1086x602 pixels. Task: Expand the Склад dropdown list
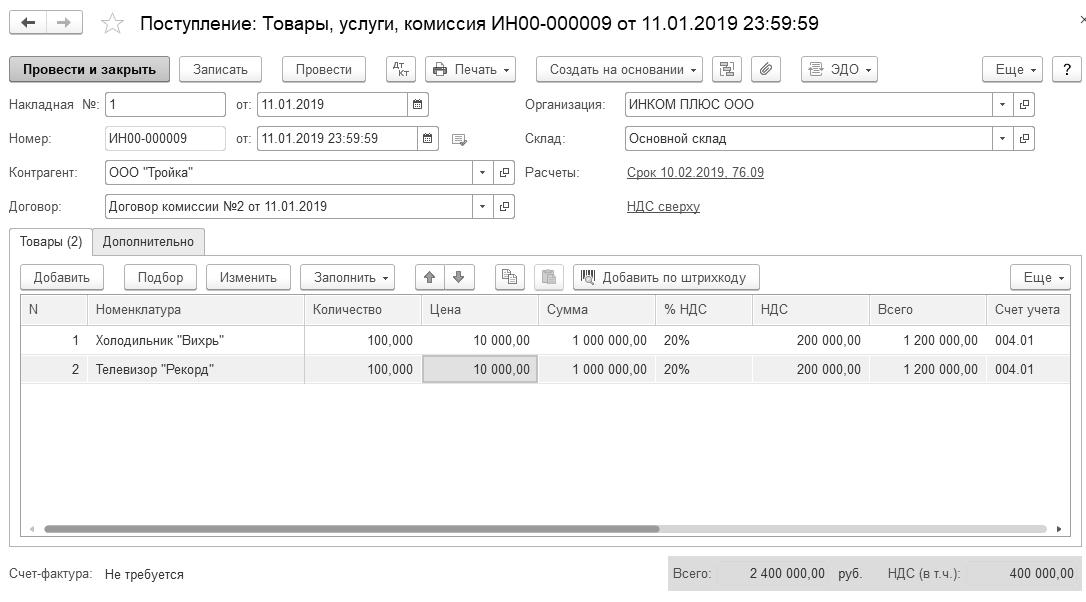click(1002, 139)
